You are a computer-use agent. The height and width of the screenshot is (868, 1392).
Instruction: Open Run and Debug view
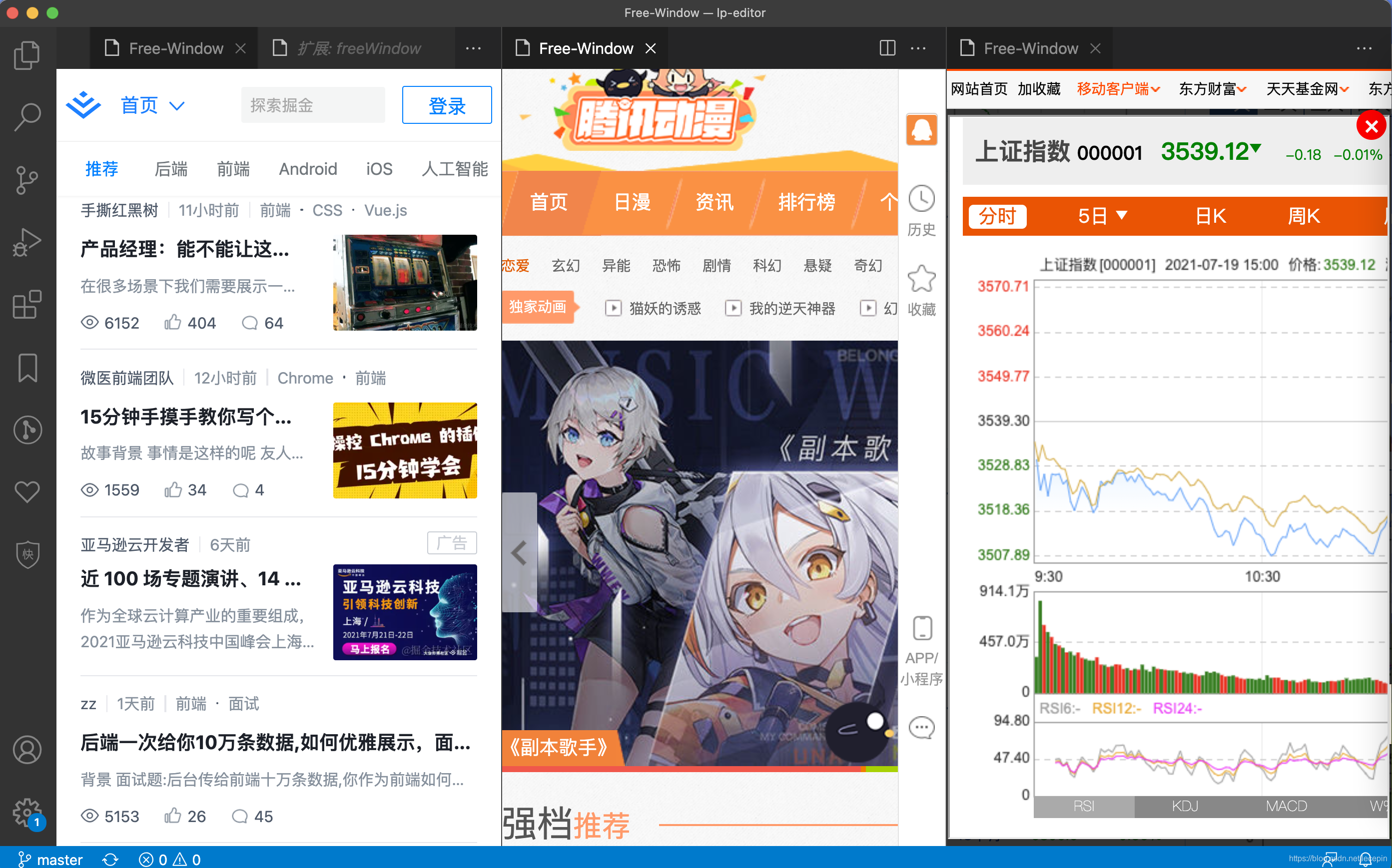tap(27, 242)
